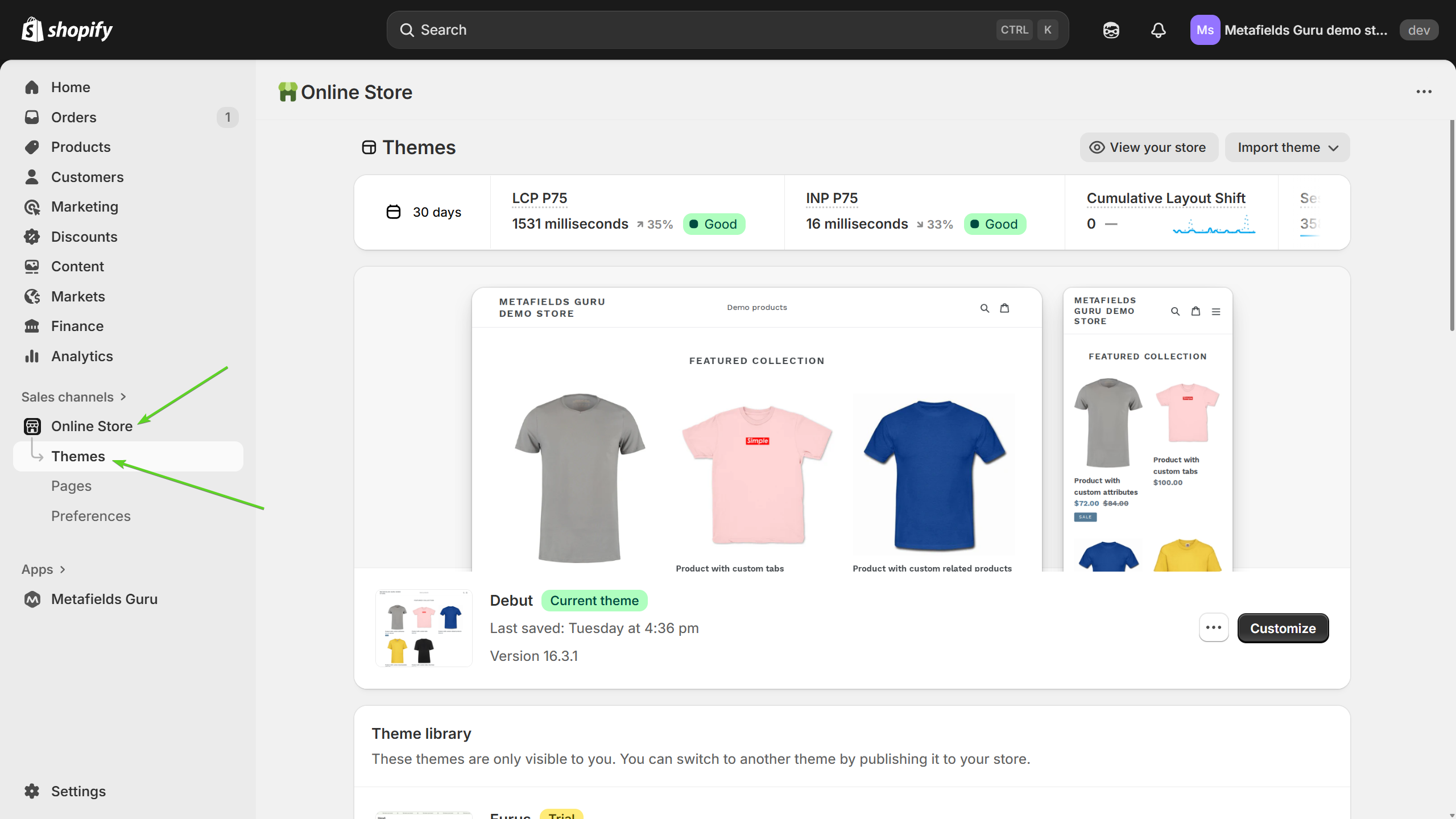Open Debut theme's three-dot actions menu
This screenshot has height=819, width=1456.
(1213, 628)
